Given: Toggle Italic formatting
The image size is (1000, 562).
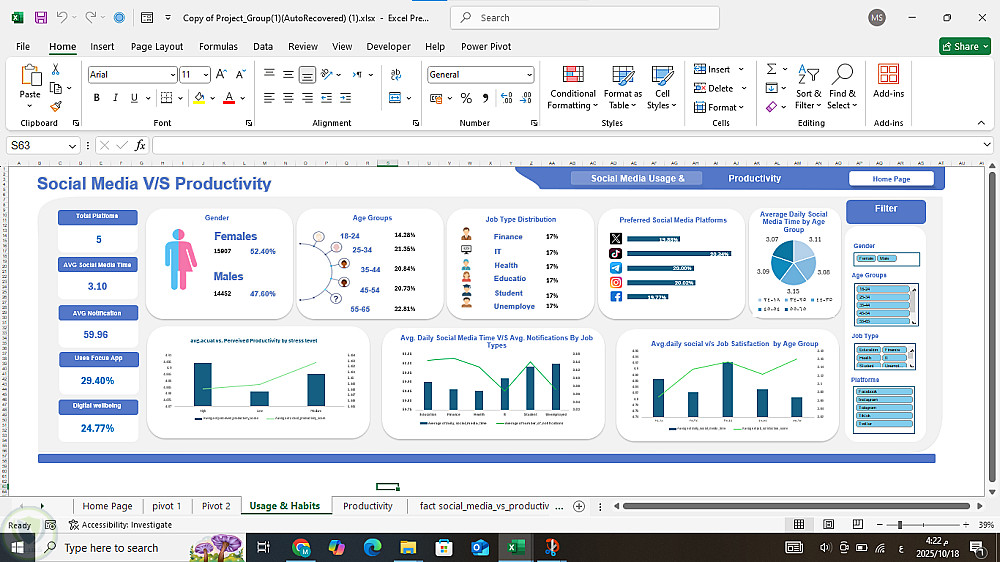Looking at the screenshot, I should pyautogui.click(x=115, y=98).
